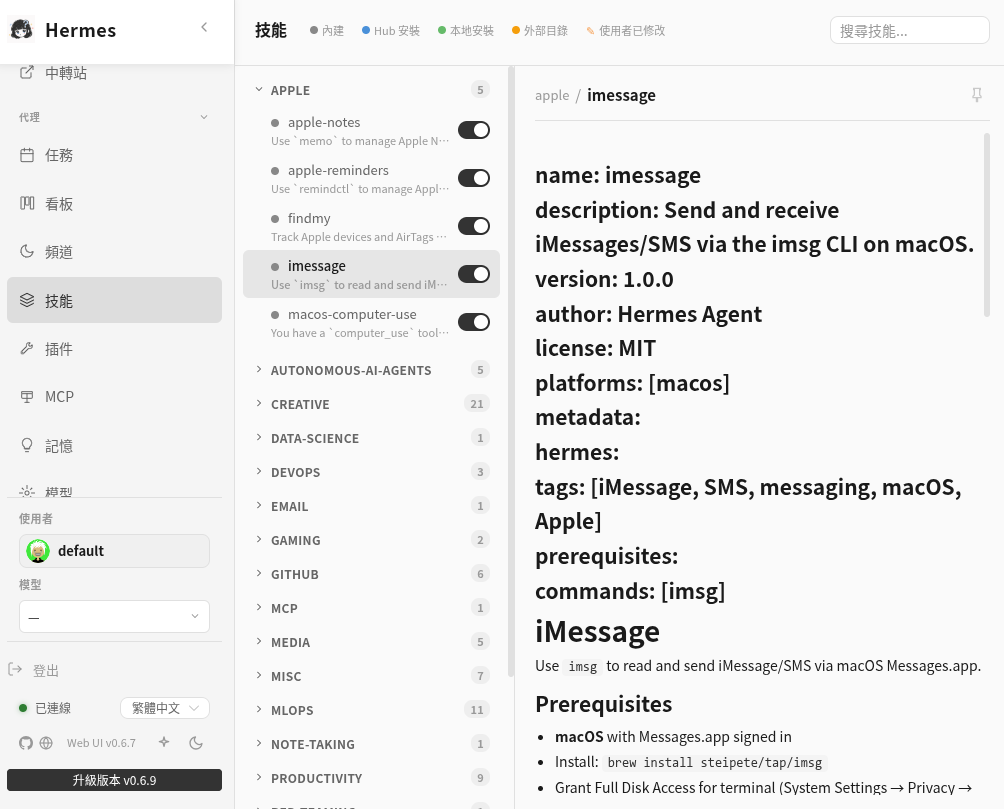The image size is (1004, 809).
Task: Select the 技能 sidebar item
Action: (114, 300)
